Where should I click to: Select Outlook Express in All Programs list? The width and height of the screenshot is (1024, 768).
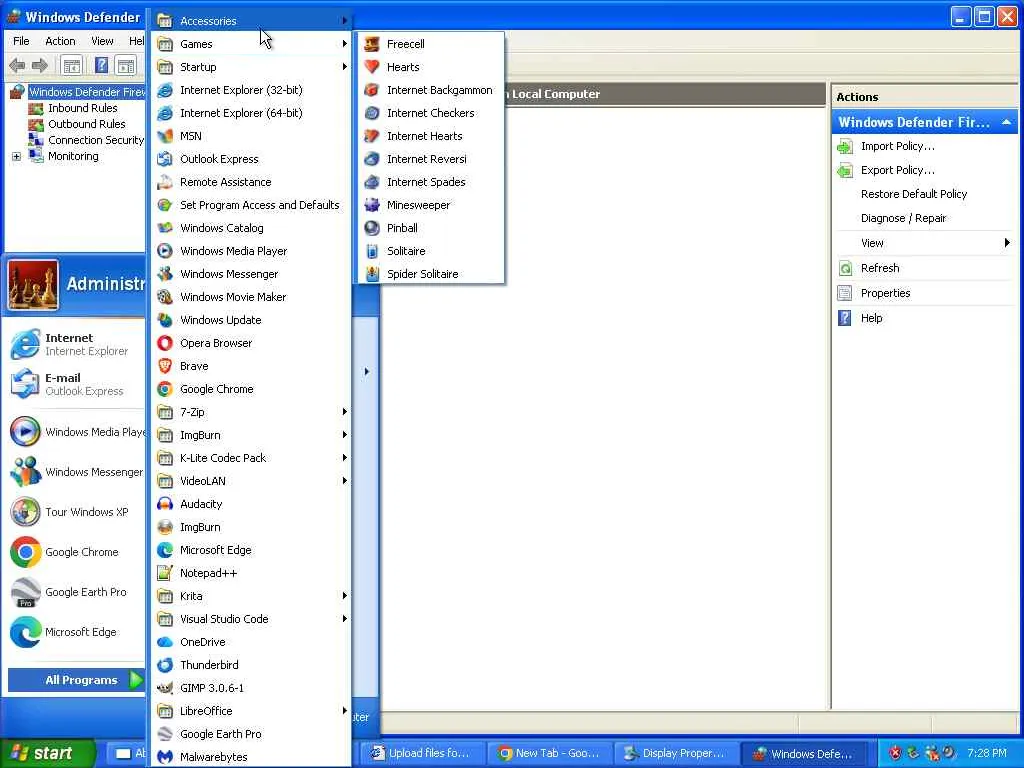coord(252,159)
